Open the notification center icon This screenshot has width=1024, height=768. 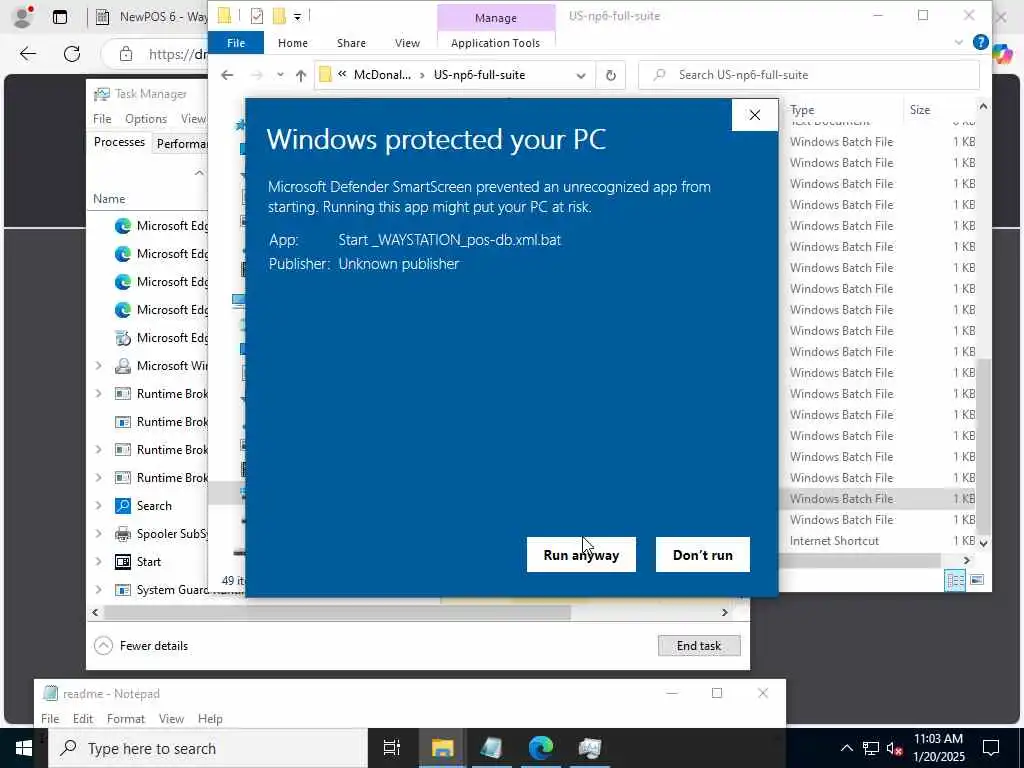pyautogui.click(x=991, y=748)
